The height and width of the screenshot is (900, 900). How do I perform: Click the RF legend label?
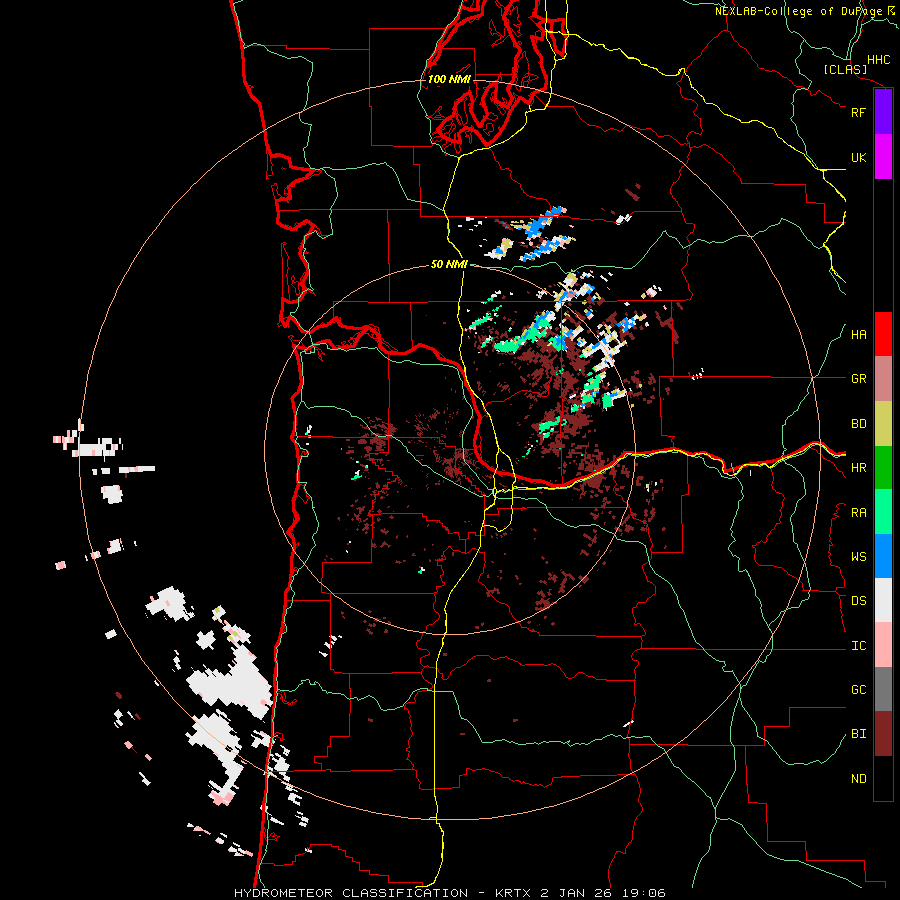click(x=858, y=112)
